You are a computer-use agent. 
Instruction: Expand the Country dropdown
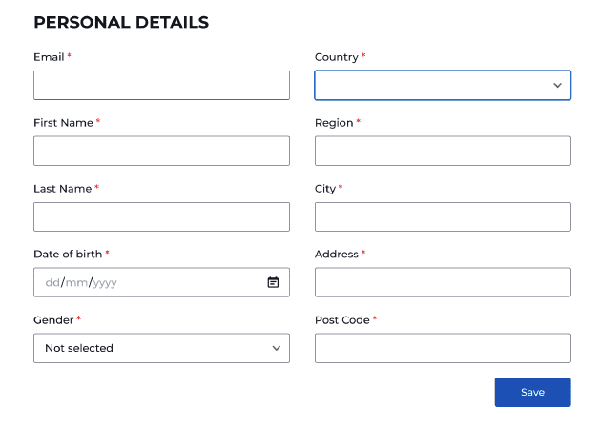click(x=442, y=86)
